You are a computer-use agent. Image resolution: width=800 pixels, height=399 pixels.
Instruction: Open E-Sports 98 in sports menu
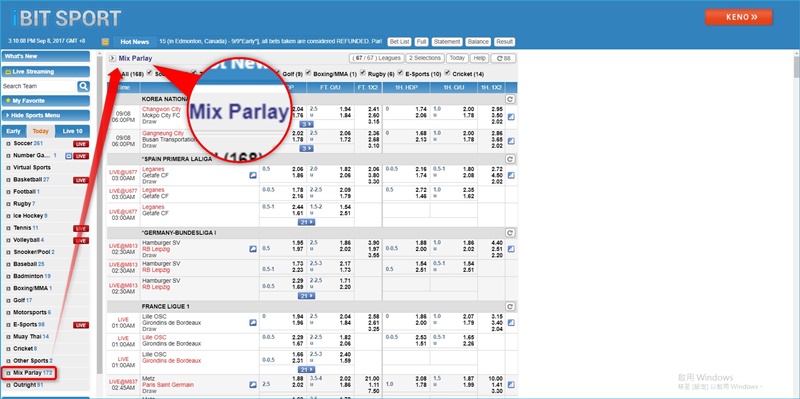coord(29,326)
